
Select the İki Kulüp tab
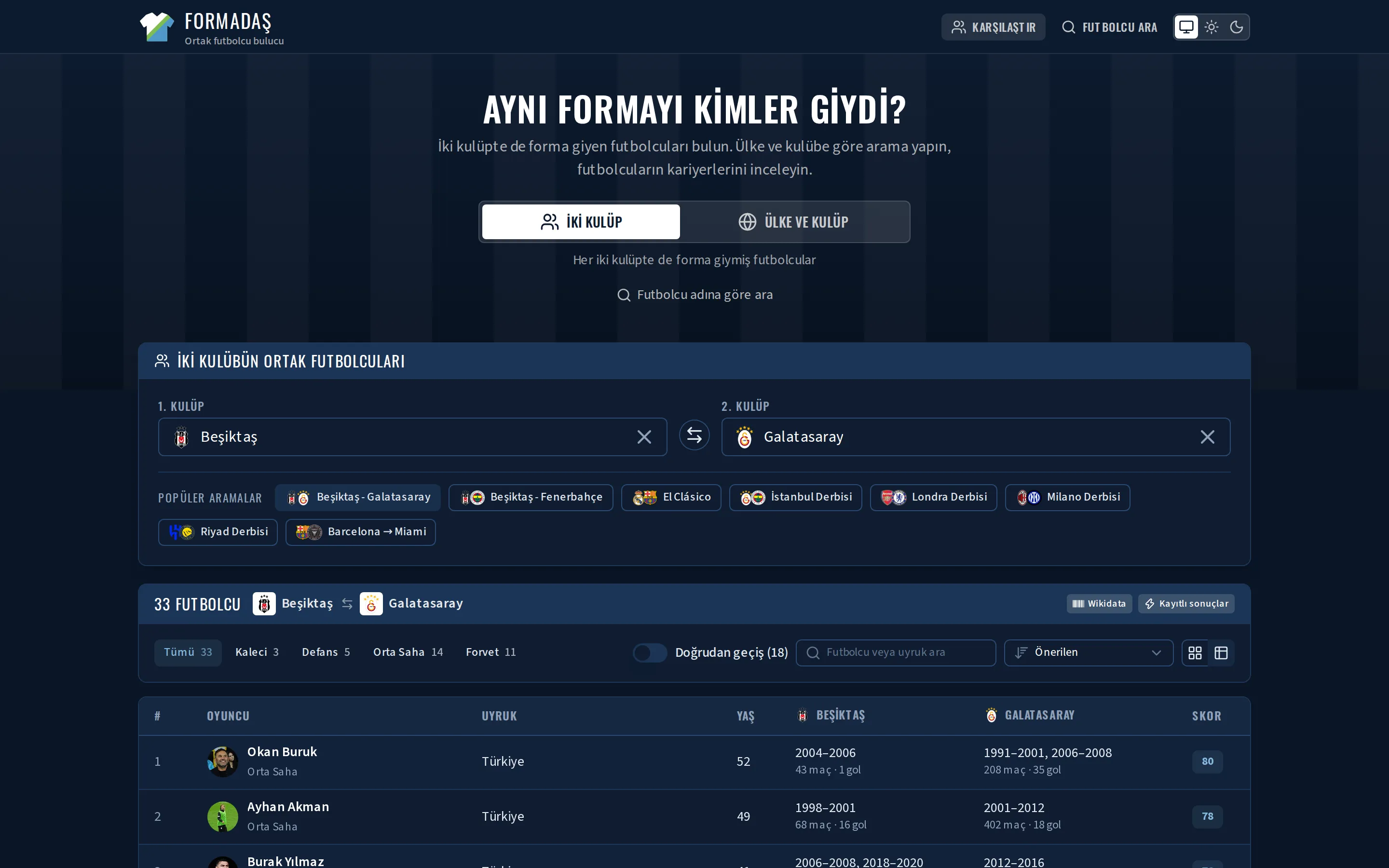[x=581, y=222]
